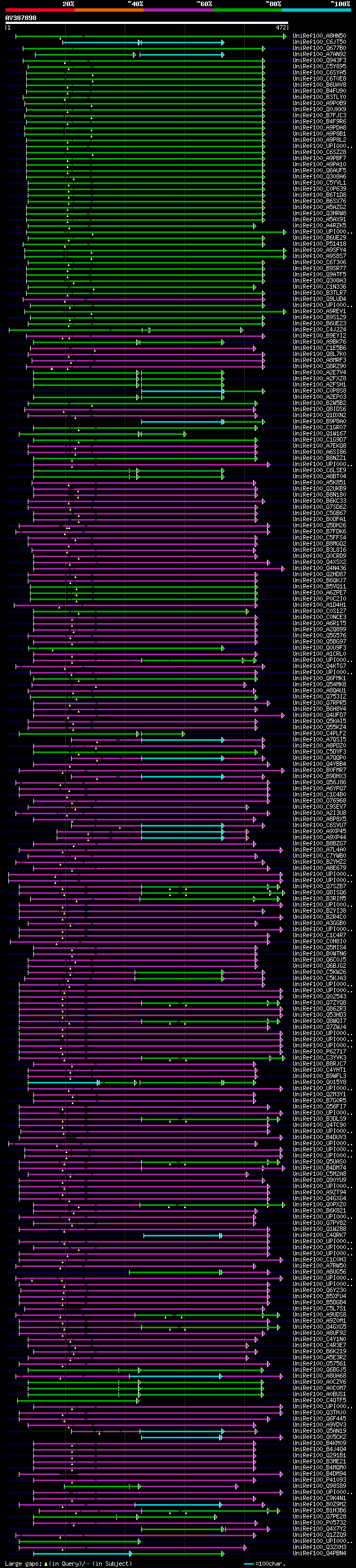Open hit UniRef100_Q4UFD7
The height and width of the screenshot is (1568, 356).
click(x=319, y=715)
